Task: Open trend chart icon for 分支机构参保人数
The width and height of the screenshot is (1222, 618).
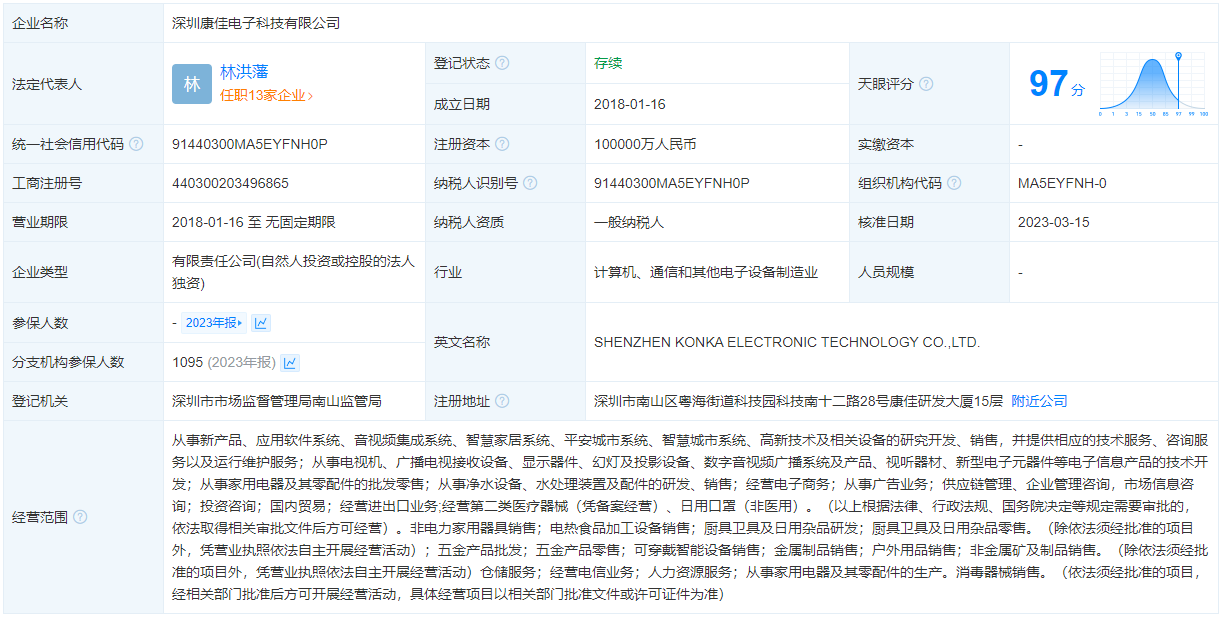Action: 290,362
